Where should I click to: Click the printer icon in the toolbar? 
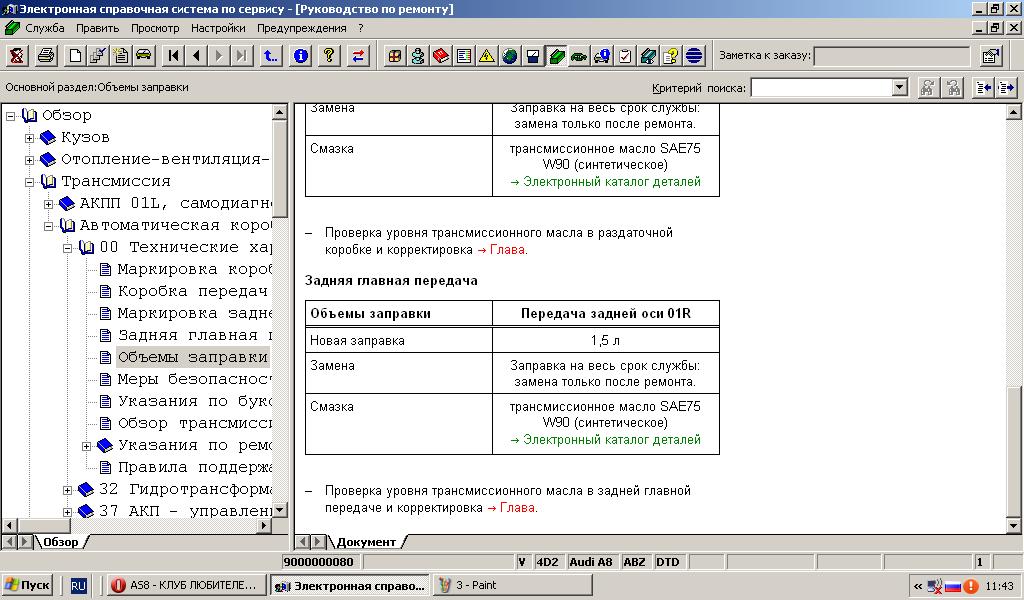coord(45,56)
